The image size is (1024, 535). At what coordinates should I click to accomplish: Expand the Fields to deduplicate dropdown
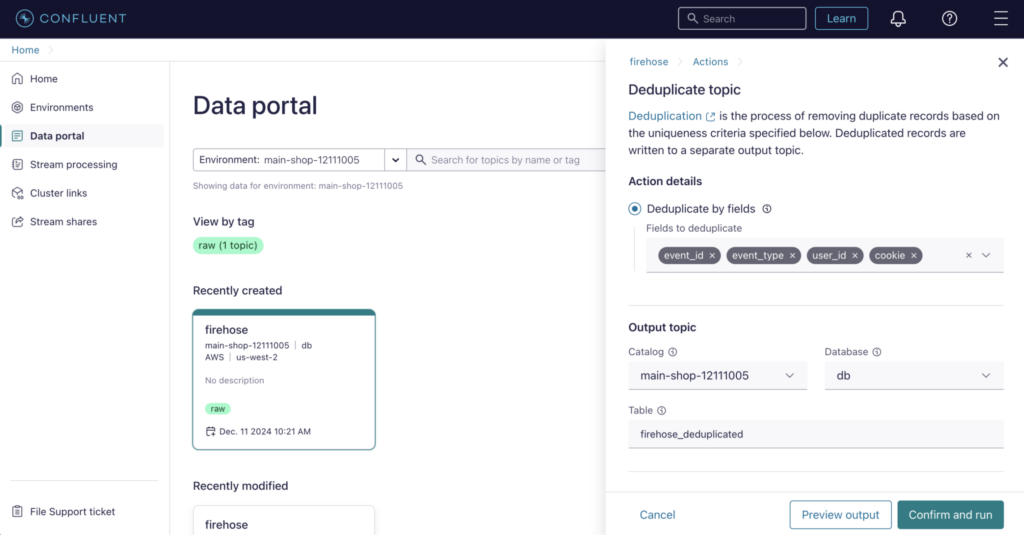(x=986, y=255)
